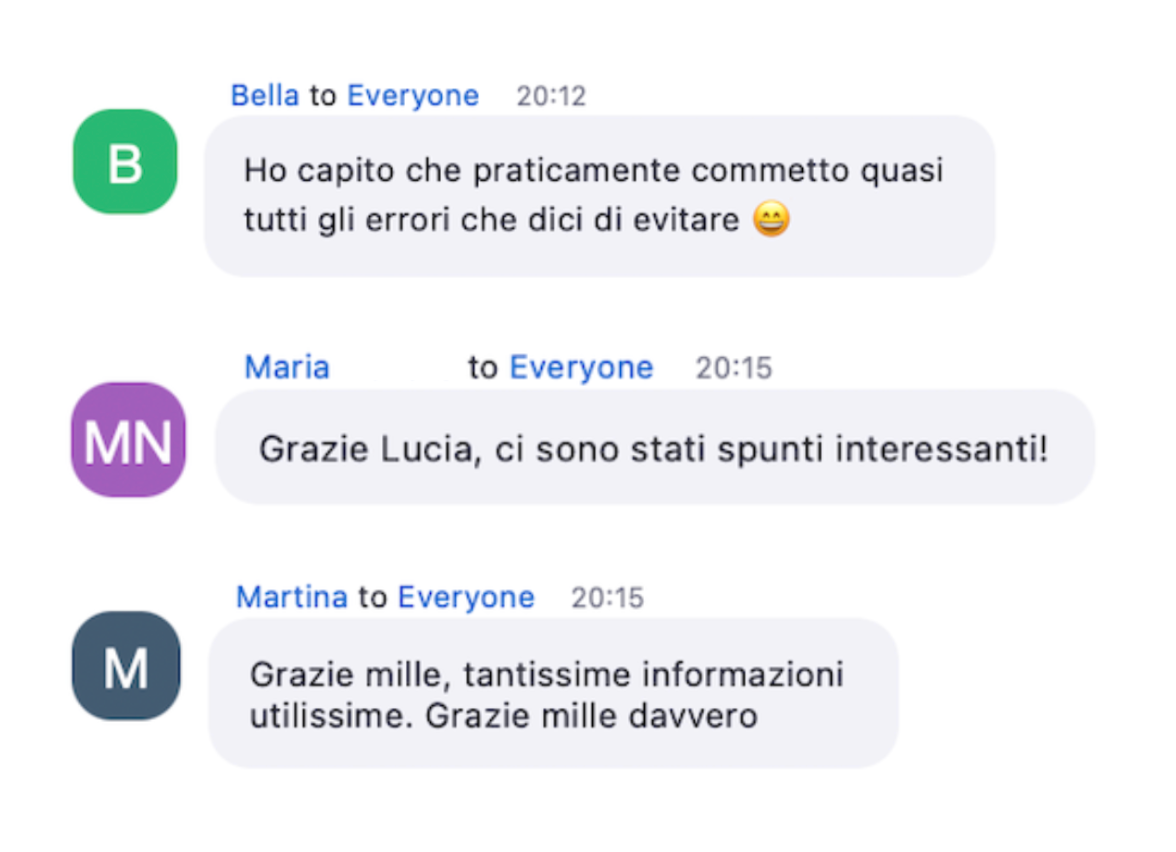Click 'utilissime' text in Martina's message
The width and height of the screenshot is (1176, 852).
pyautogui.click(x=332, y=716)
